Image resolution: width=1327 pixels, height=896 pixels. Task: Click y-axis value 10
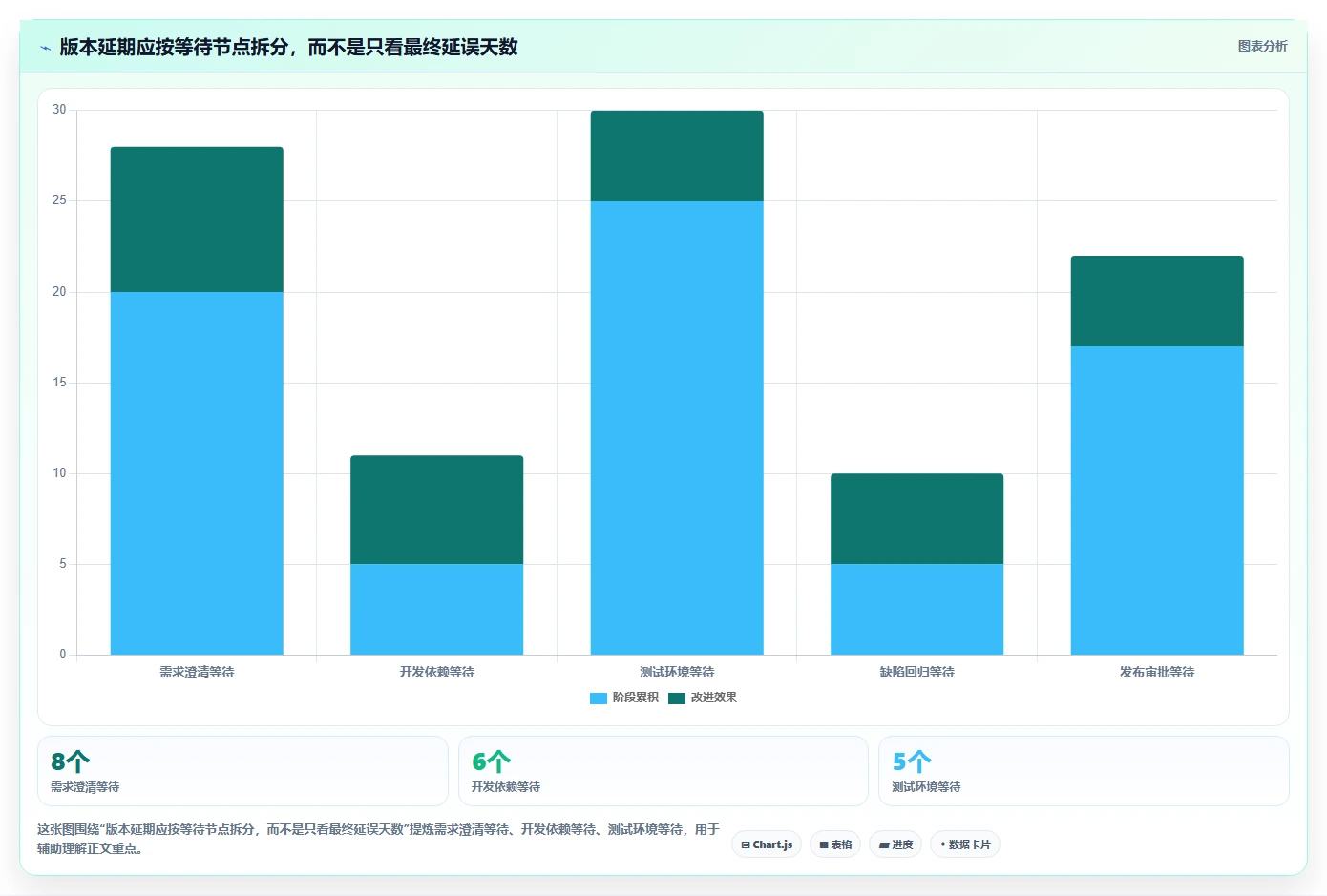[59, 473]
